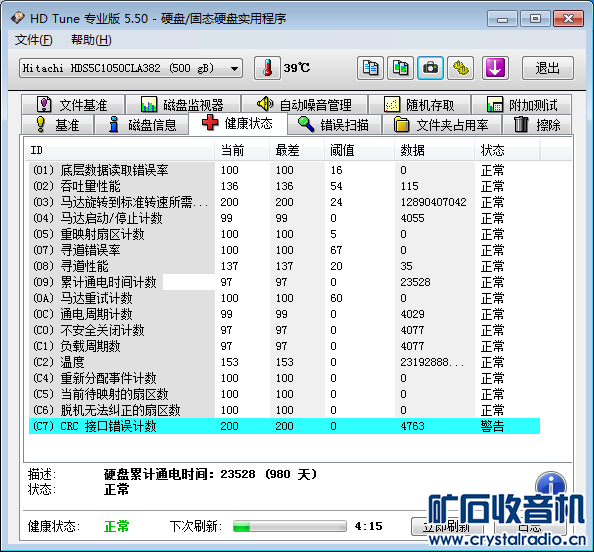Select row (05) 重映射扇区计数
The height and width of the screenshot is (552, 594).
click(x=284, y=234)
